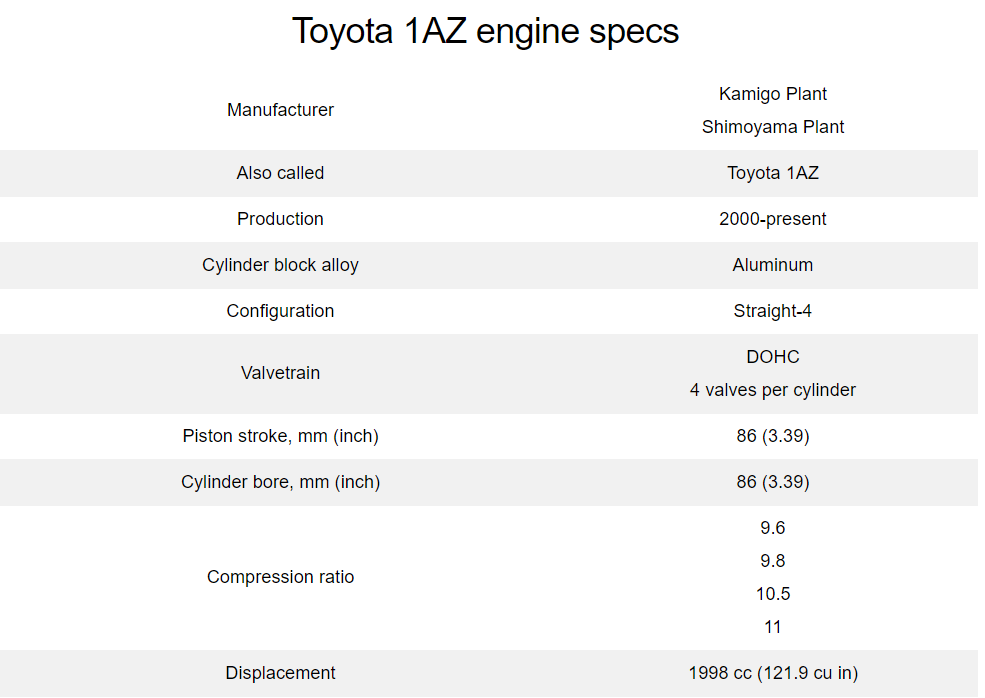The width and height of the screenshot is (985, 698).
Task: Select the Configuration row label
Action: click(280, 311)
